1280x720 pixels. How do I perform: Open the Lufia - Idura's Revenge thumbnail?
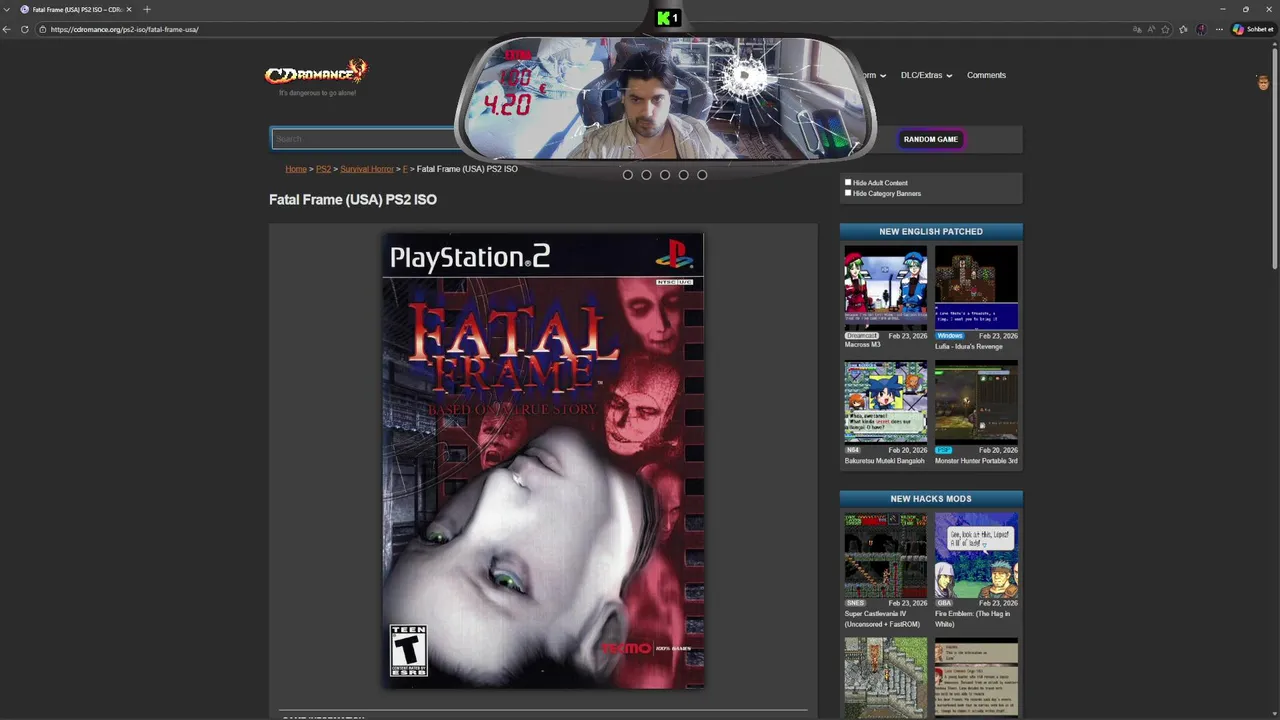pyautogui.click(x=976, y=288)
